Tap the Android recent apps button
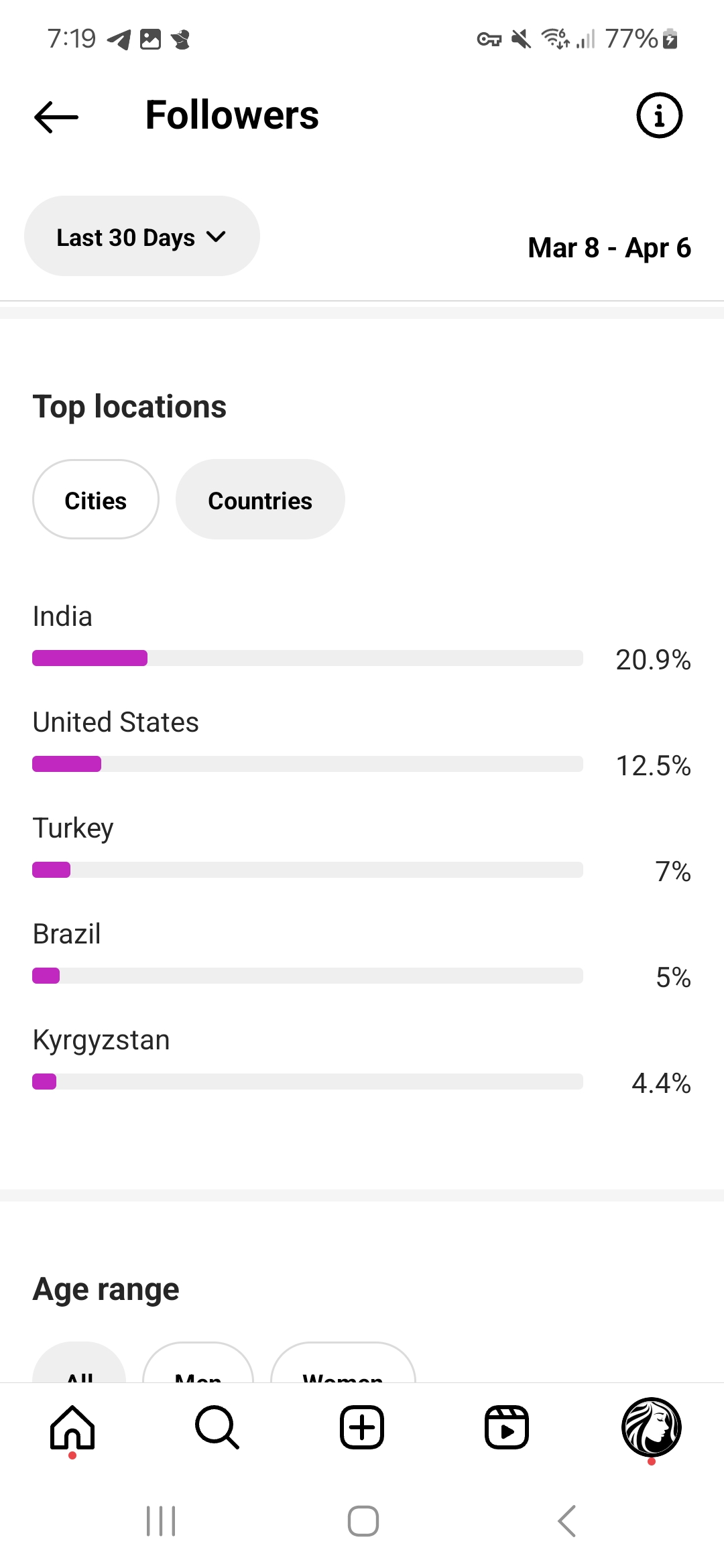 tap(161, 1521)
